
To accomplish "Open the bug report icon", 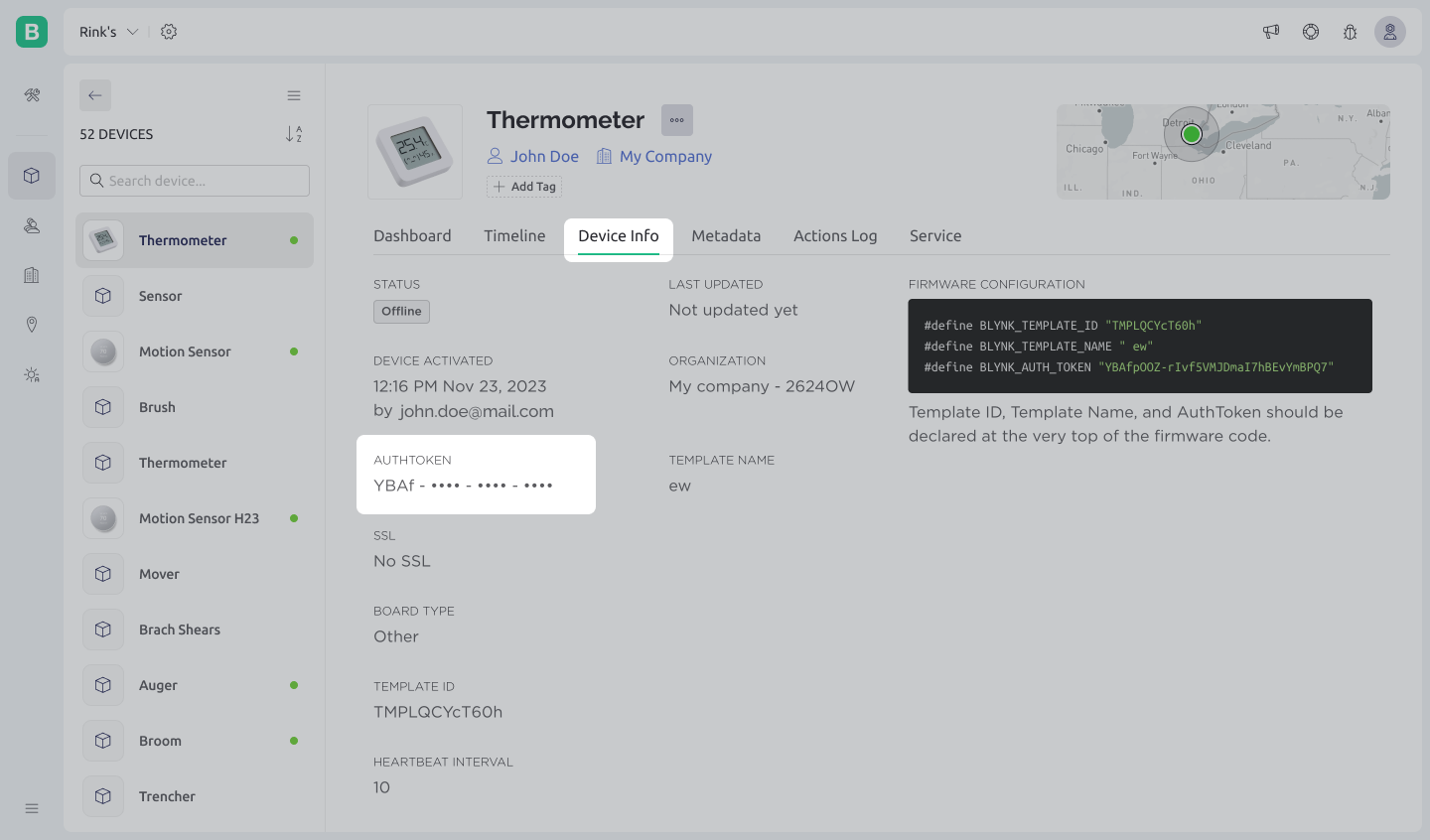I will 1350,32.
